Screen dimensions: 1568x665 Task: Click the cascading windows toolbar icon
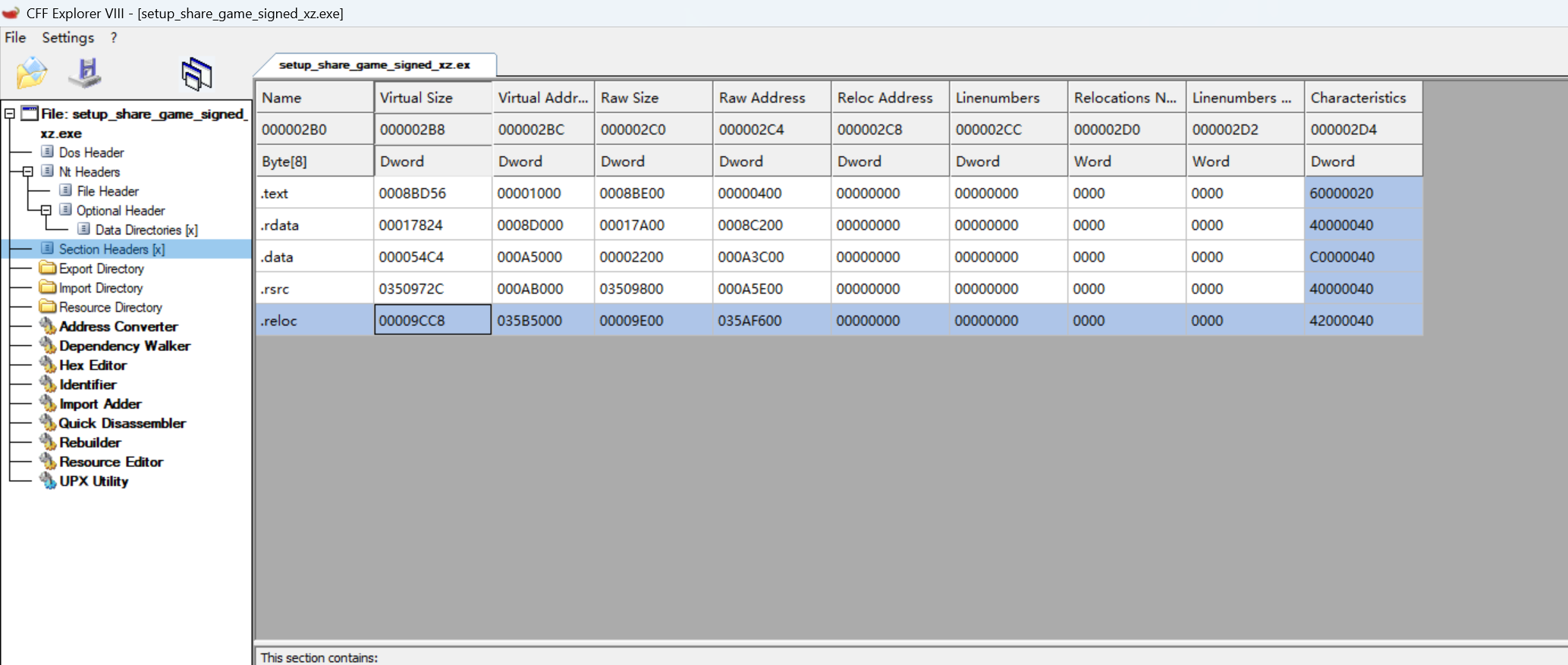[x=196, y=74]
